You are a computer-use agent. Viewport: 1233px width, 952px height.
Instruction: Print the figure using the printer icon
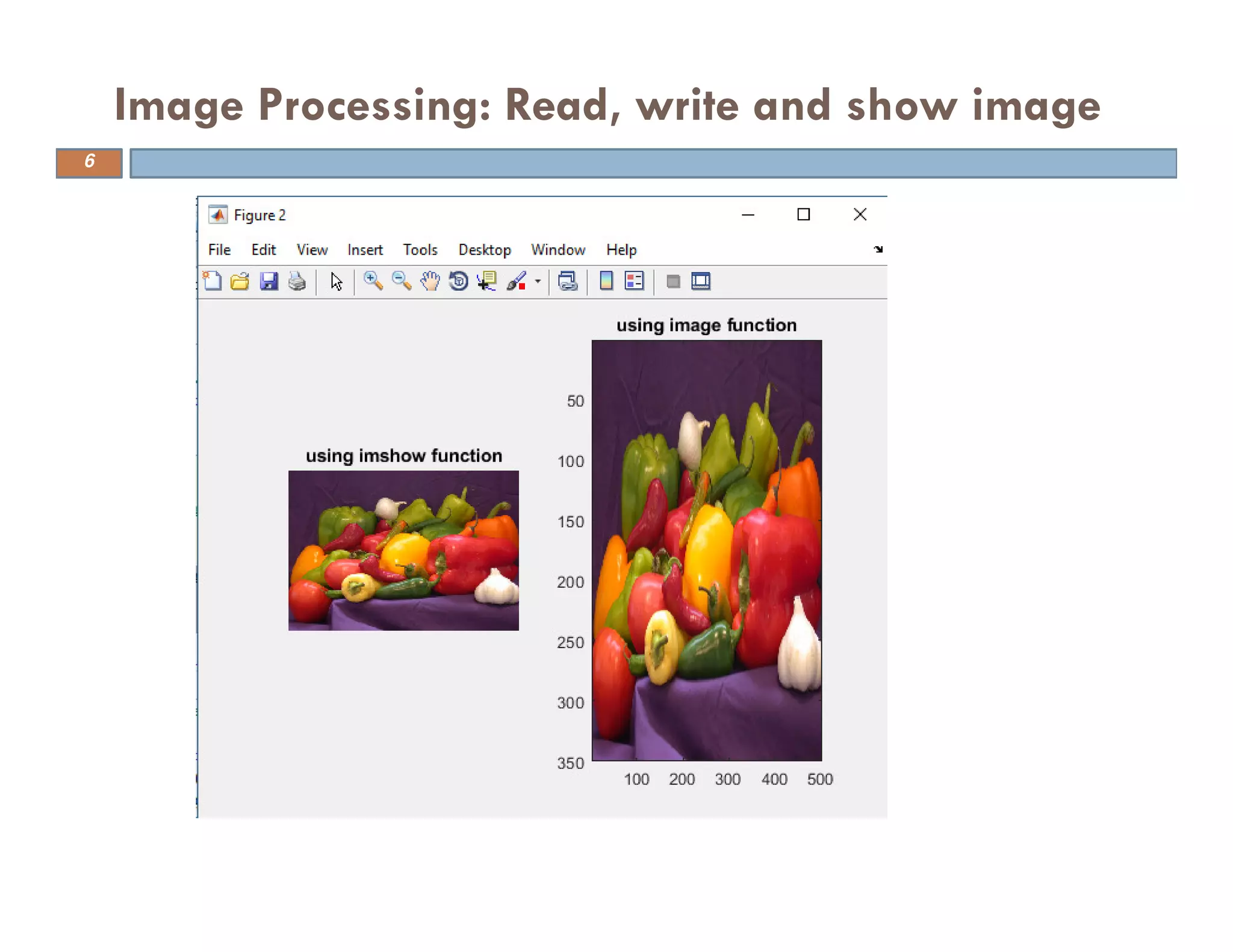(297, 281)
